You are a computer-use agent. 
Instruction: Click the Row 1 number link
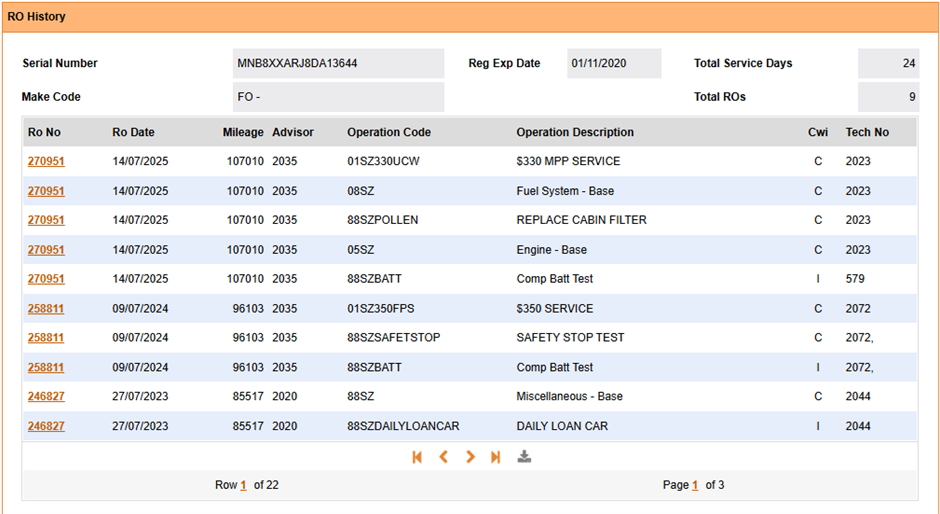[x=243, y=486]
